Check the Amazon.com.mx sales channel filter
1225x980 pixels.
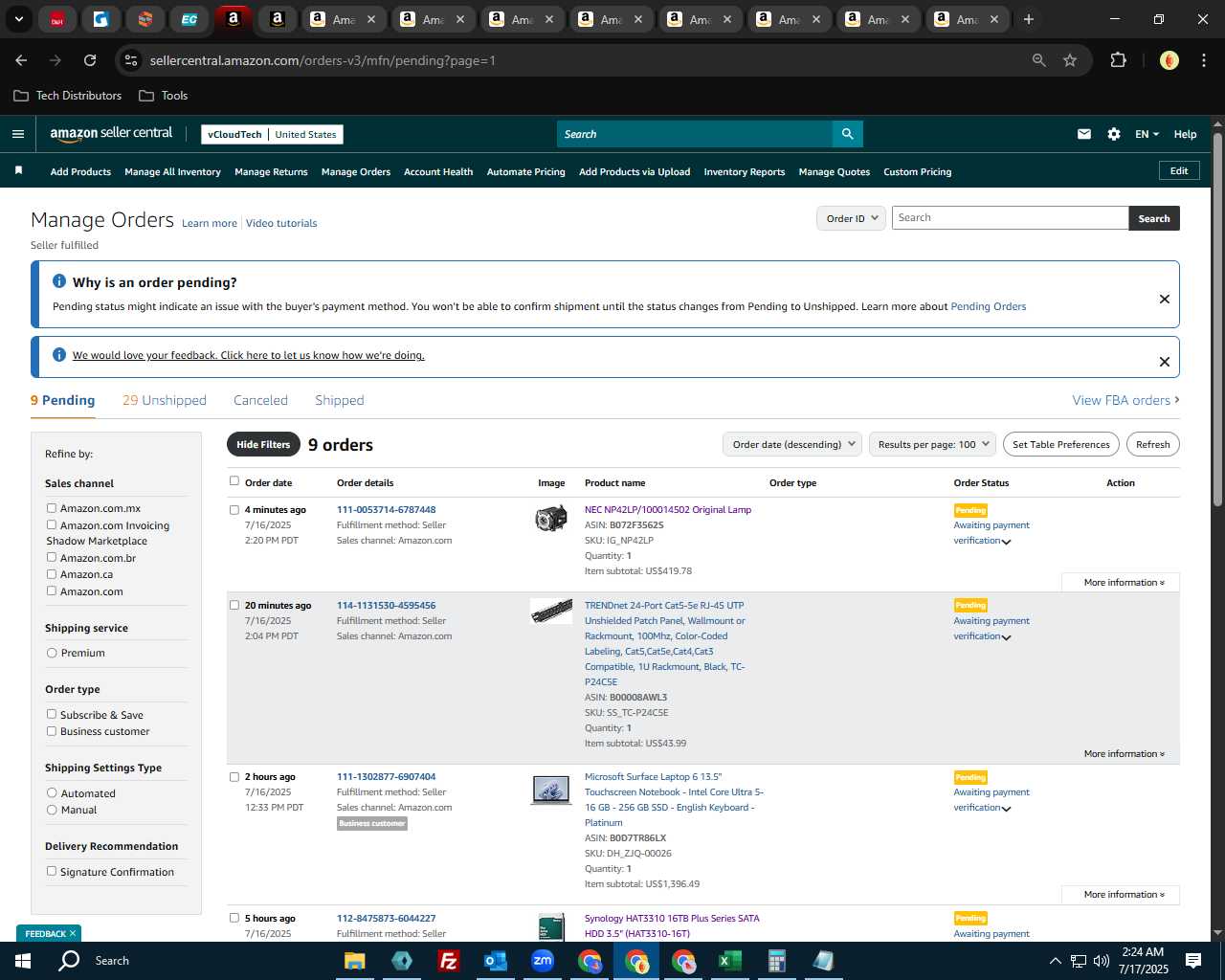[x=52, y=508]
